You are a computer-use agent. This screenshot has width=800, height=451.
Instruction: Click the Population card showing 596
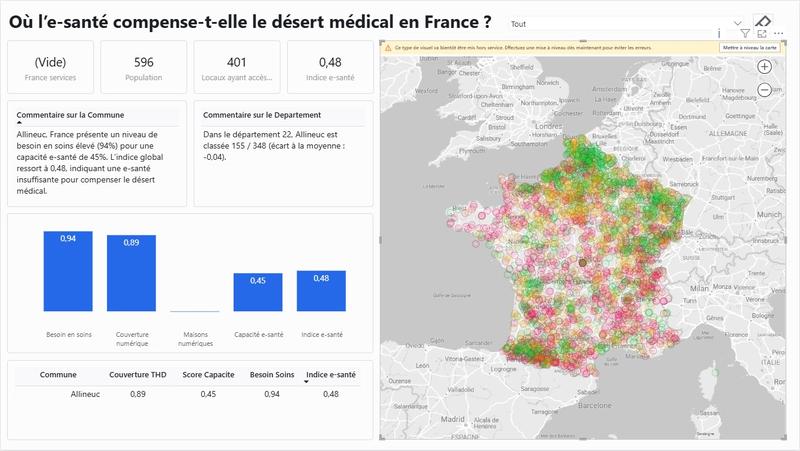tap(143, 67)
